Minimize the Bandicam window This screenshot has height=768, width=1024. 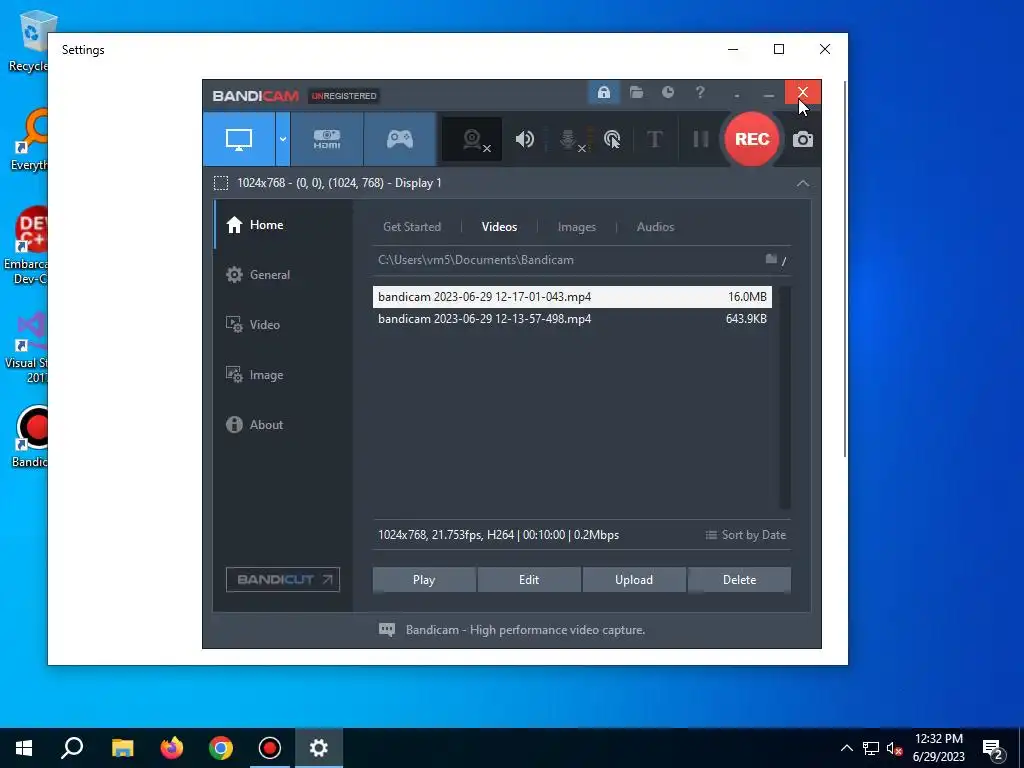(769, 95)
